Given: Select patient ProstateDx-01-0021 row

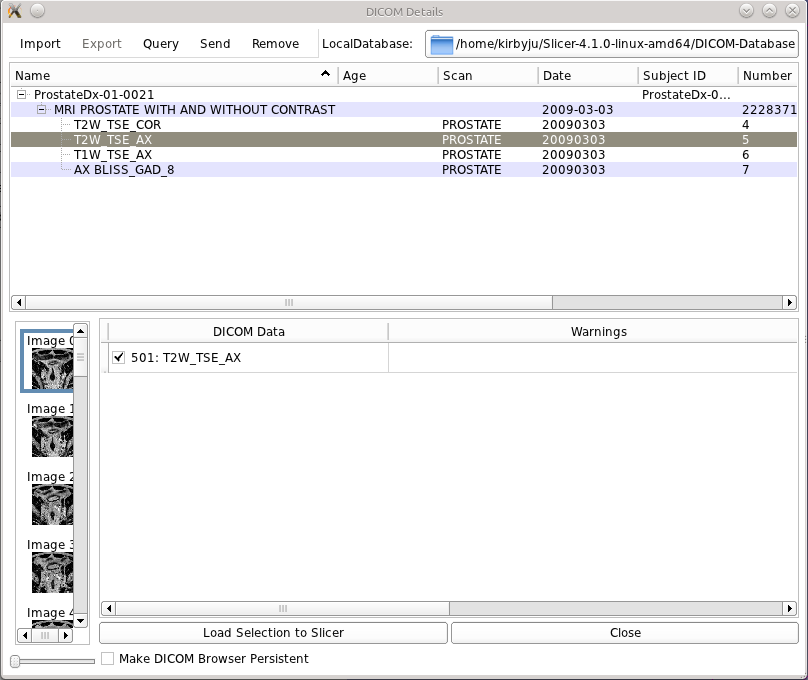Looking at the screenshot, I should [403, 95].
